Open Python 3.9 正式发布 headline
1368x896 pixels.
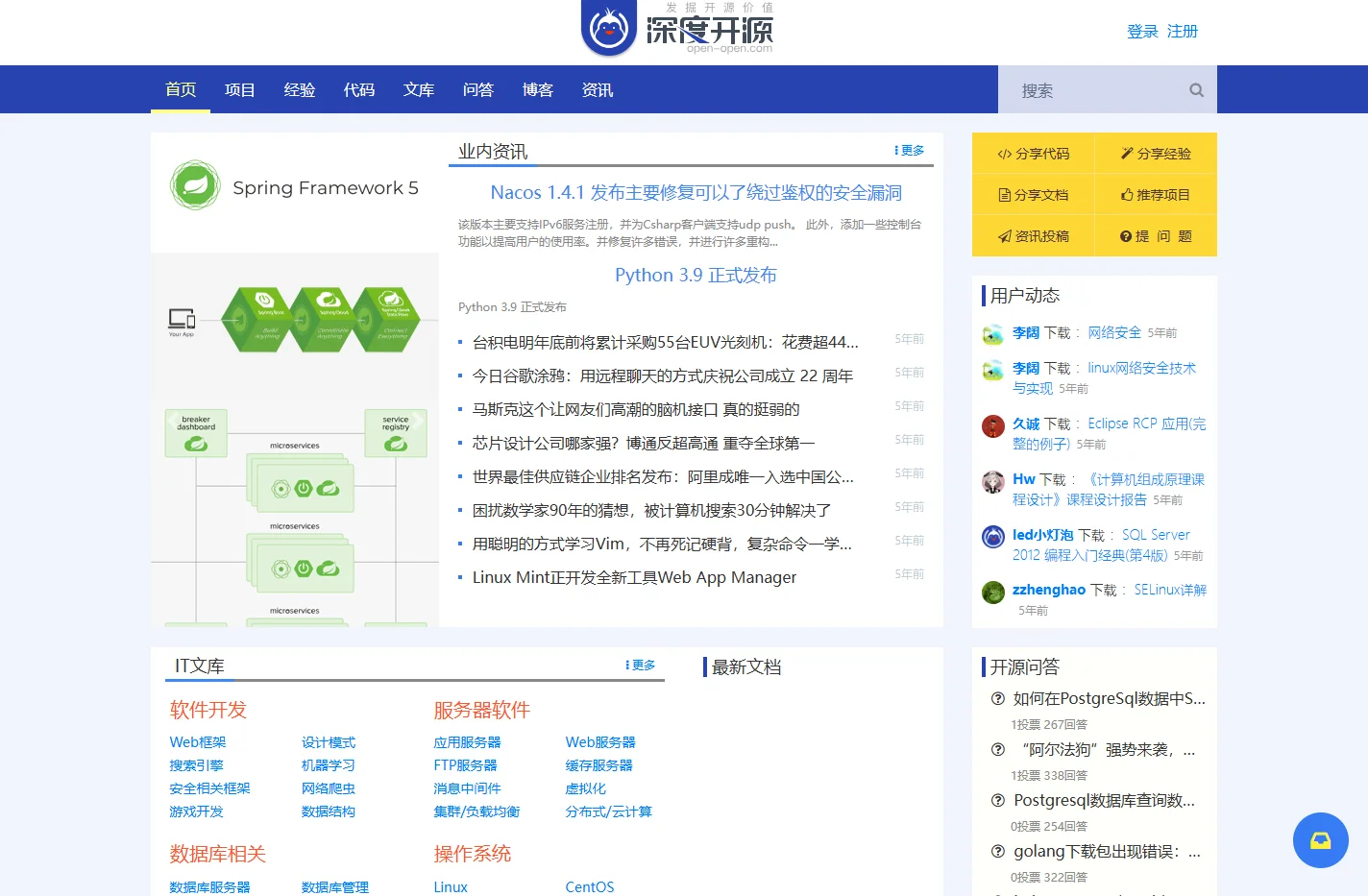pos(696,276)
